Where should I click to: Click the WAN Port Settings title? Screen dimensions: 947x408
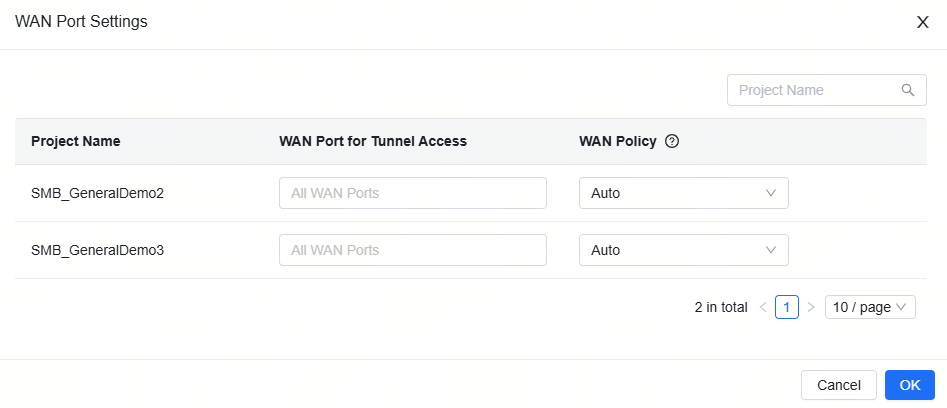[81, 22]
